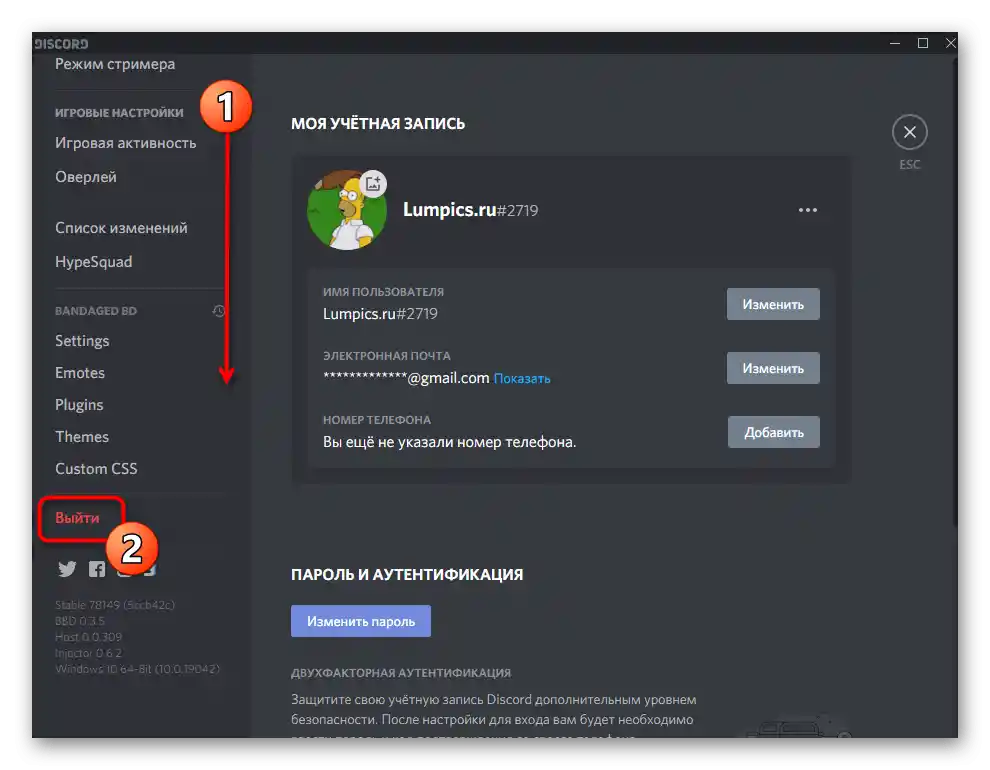
Task: Click the bold Lumpics.ru#2719 profile name
Action: click(x=470, y=210)
